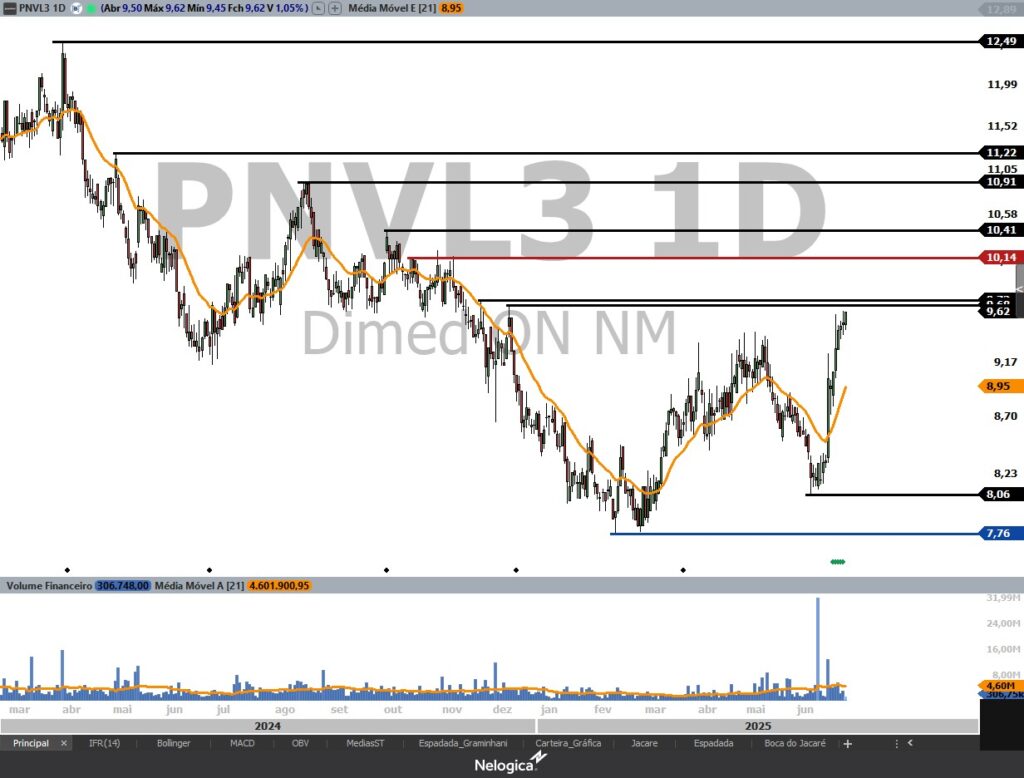
Task: Select the 10,91 price line label
Action: click(1001, 182)
